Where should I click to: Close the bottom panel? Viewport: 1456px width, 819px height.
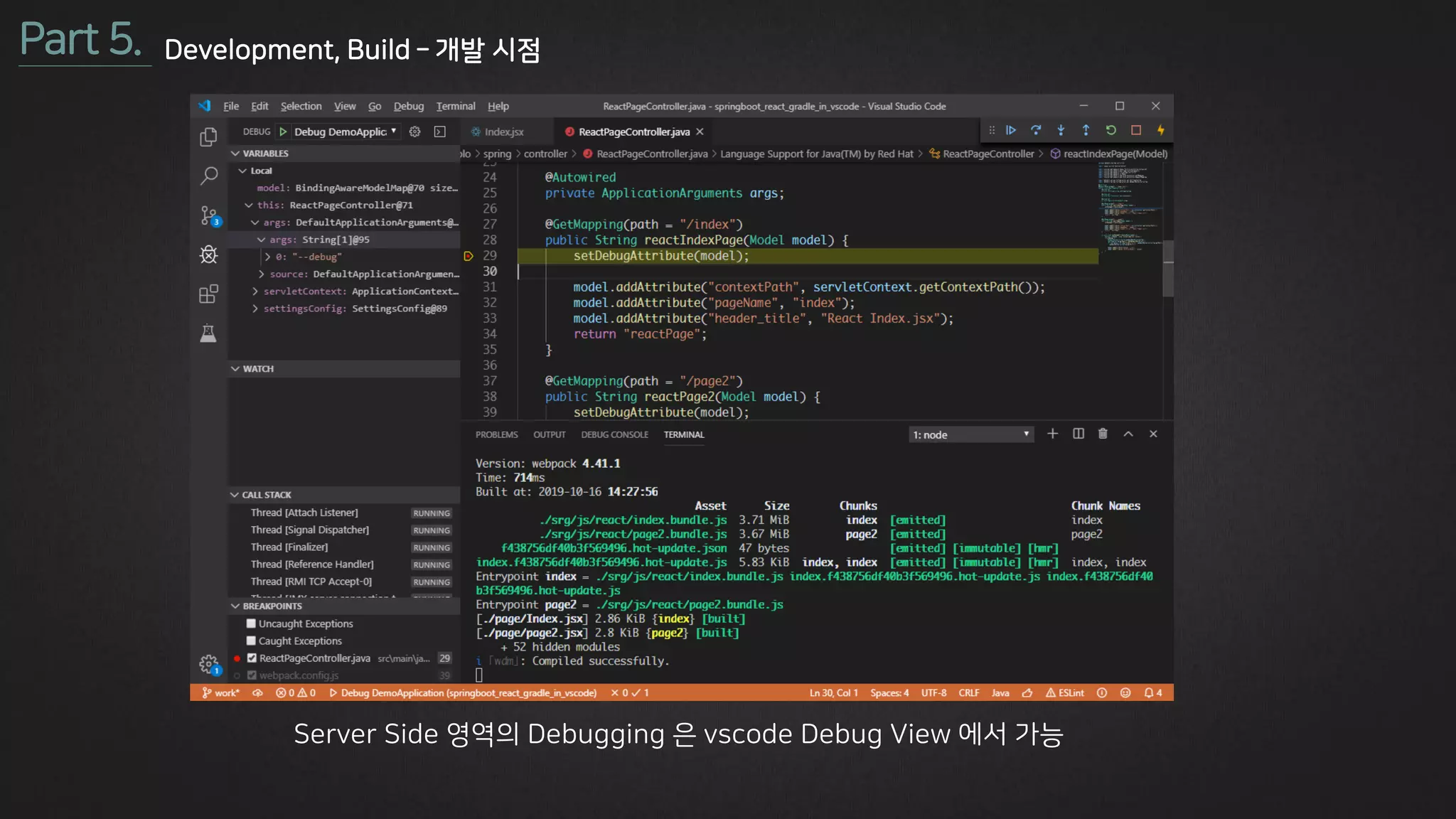click(x=1153, y=434)
